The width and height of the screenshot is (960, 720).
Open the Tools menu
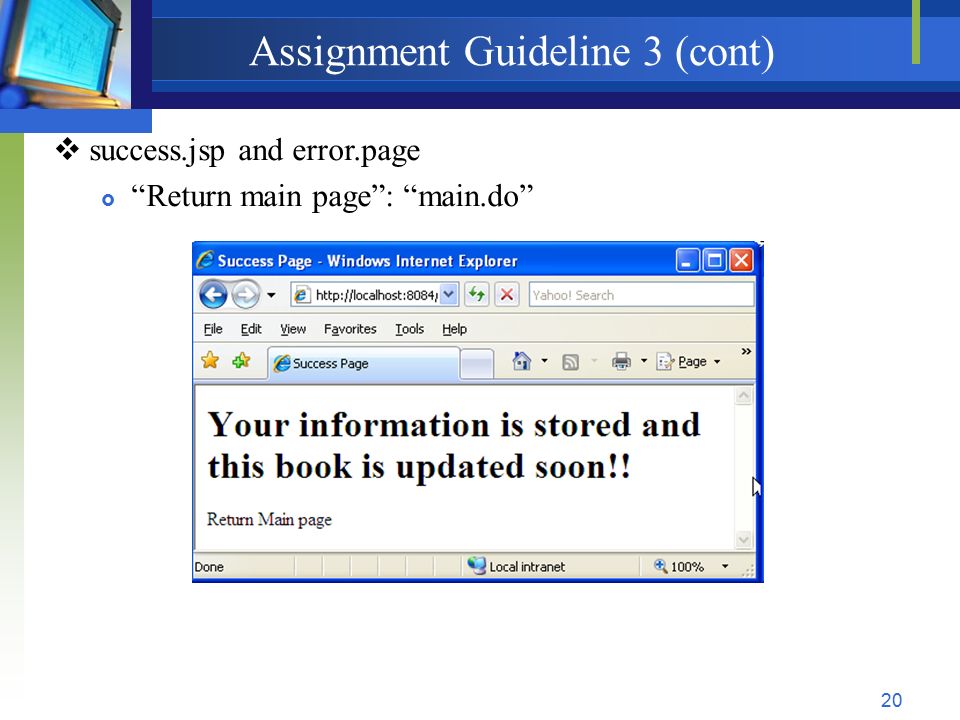pos(409,329)
